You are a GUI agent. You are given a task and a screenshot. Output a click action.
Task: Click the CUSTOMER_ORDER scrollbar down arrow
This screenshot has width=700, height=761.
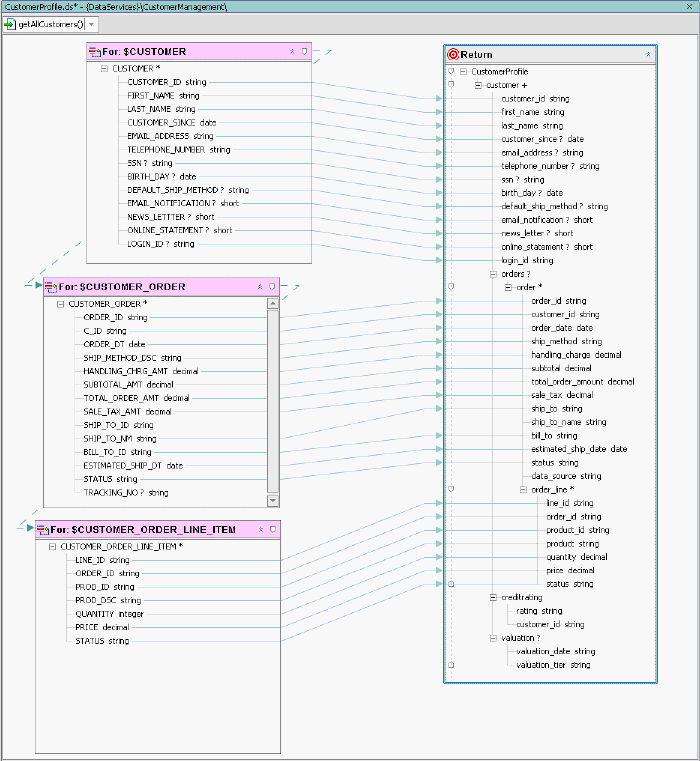coord(273,500)
